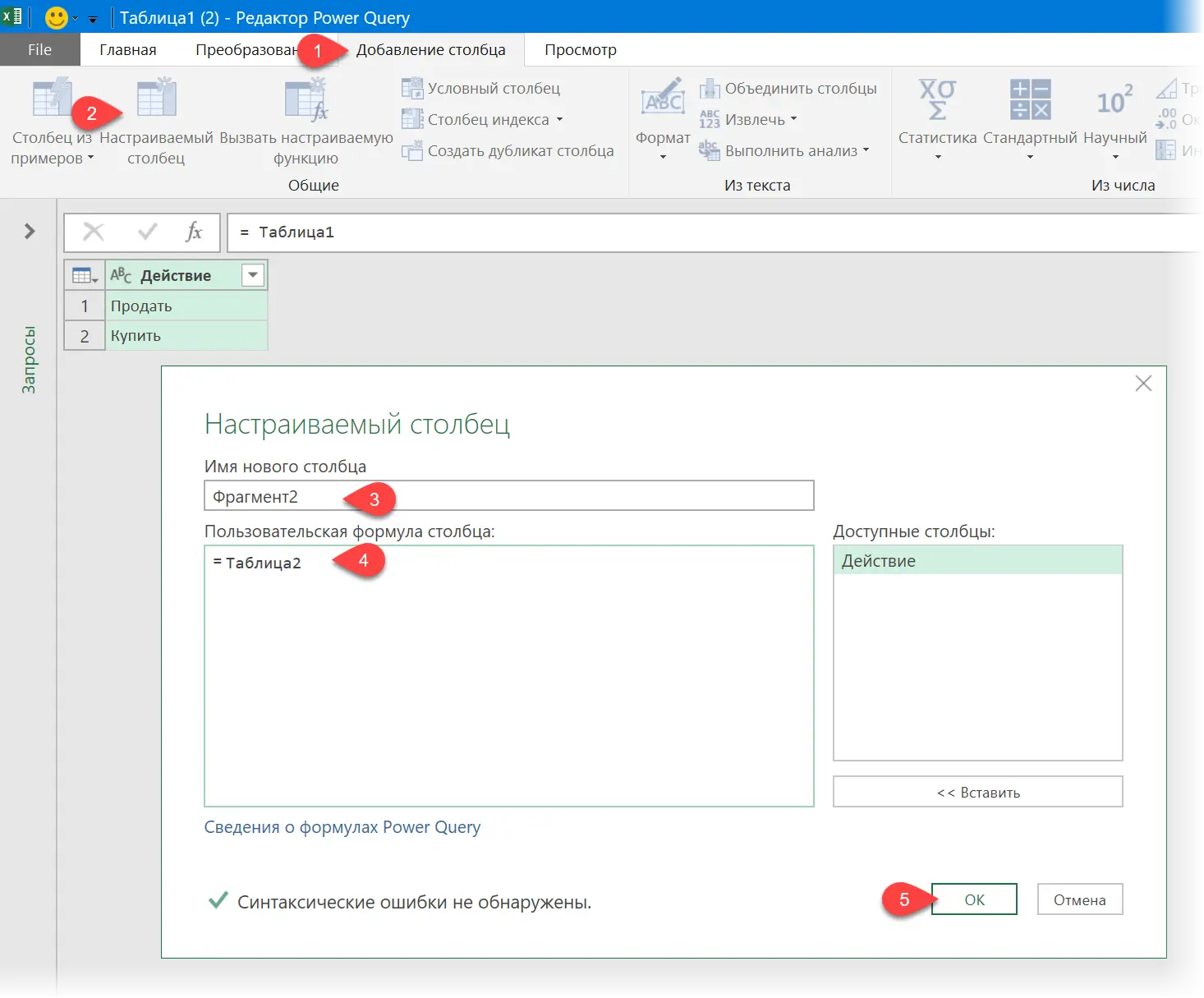The width and height of the screenshot is (1204, 998).
Task: Confirm formula with checkmark icon
Action: 148,232
